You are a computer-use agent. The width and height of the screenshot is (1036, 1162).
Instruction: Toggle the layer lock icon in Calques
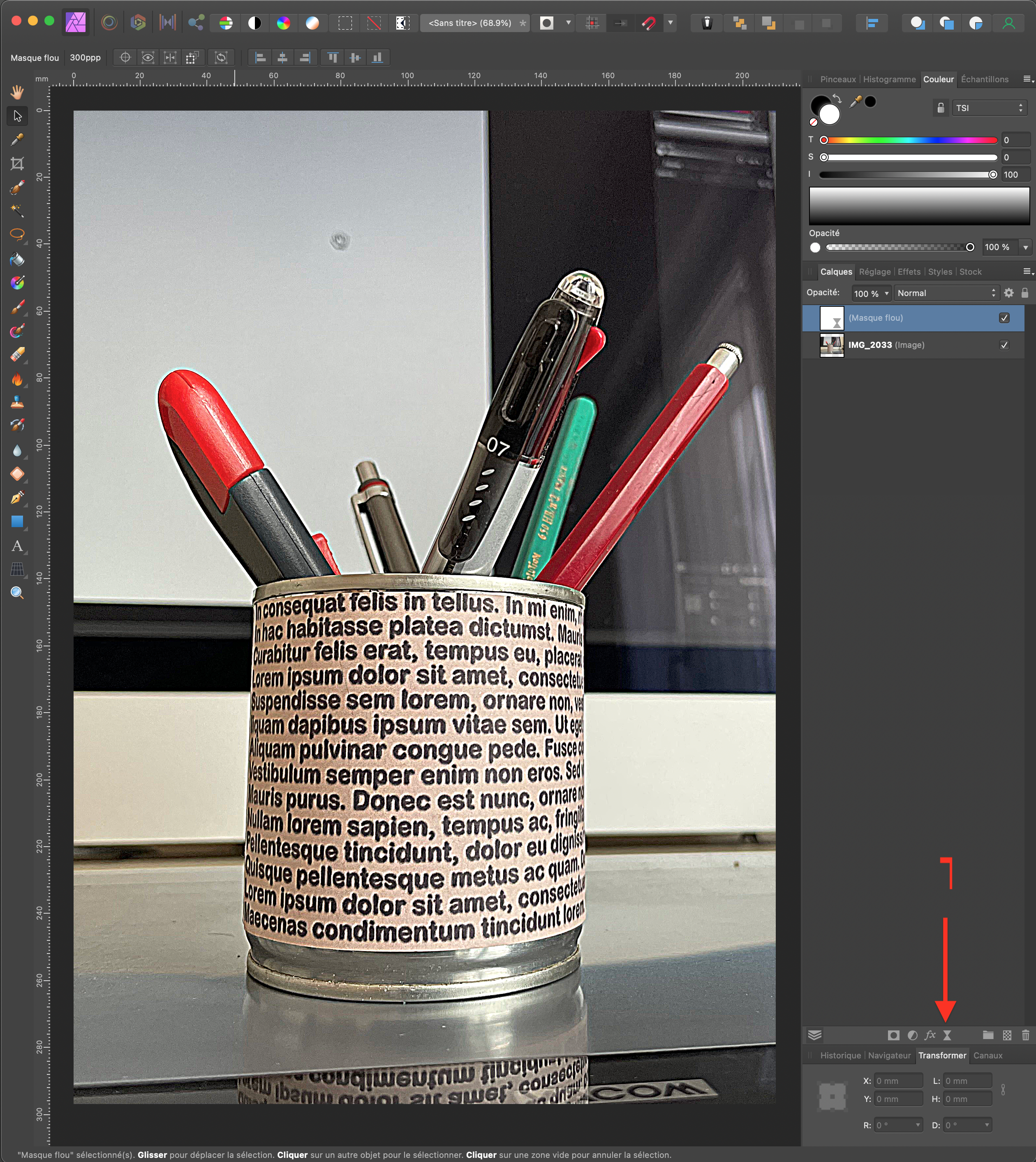1024,293
